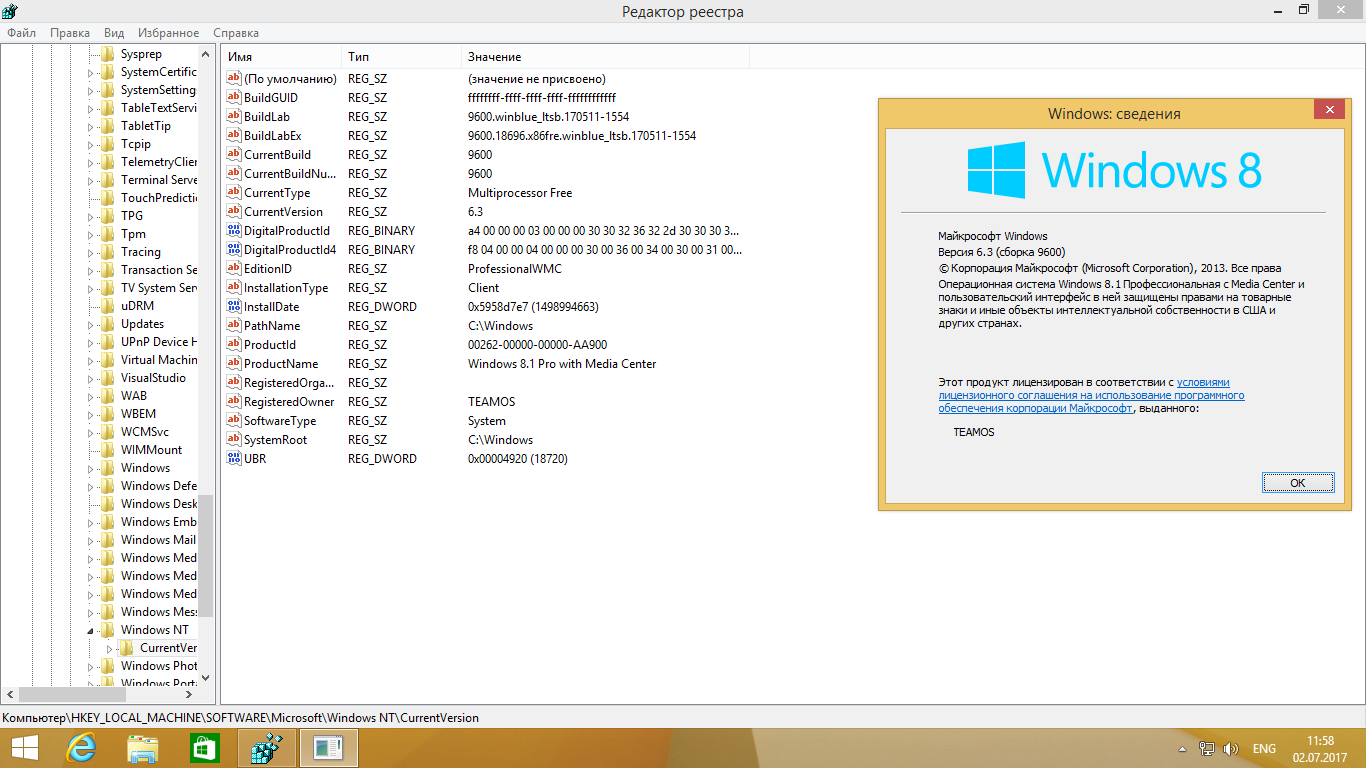Show hidden system tray icons
Viewport: 1366px width, 768px height.
1182,749
